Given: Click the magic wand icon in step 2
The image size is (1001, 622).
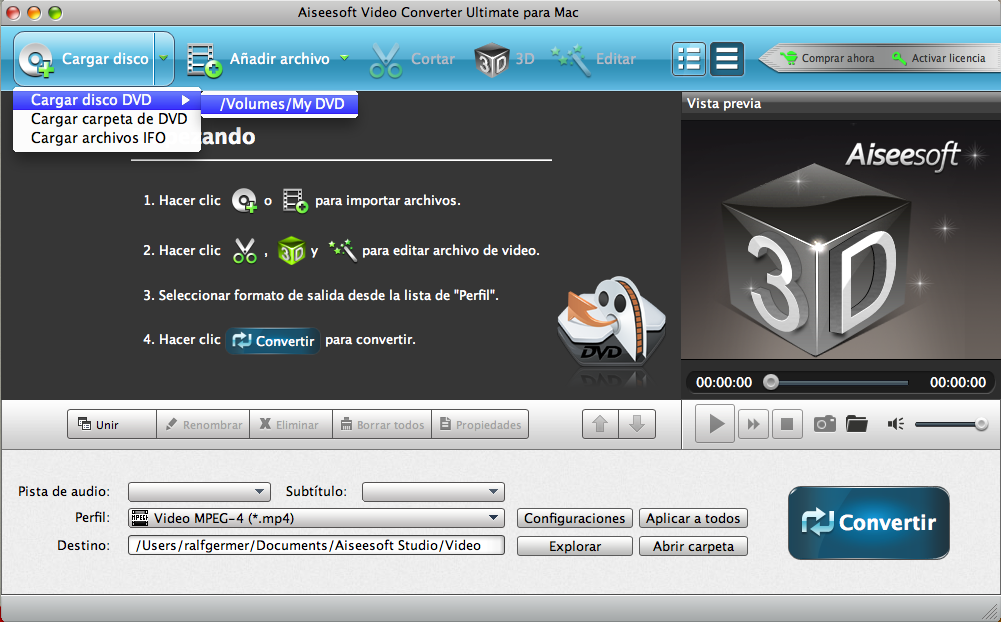Looking at the screenshot, I should click(342, 250).
